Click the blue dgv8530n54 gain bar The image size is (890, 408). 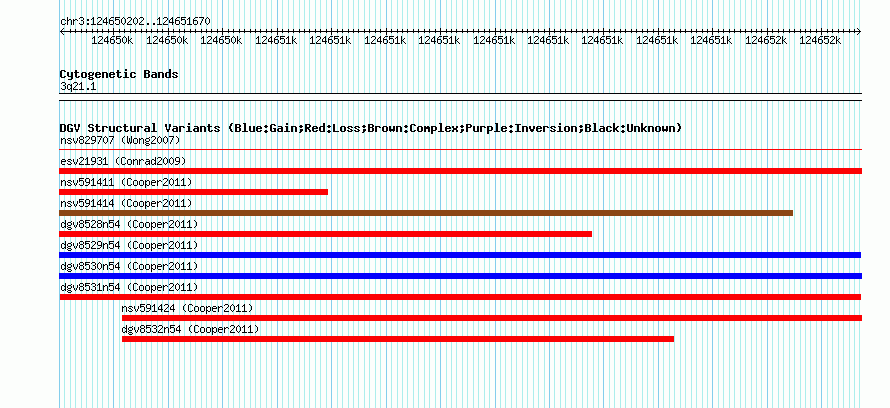[x=460, y=276]
